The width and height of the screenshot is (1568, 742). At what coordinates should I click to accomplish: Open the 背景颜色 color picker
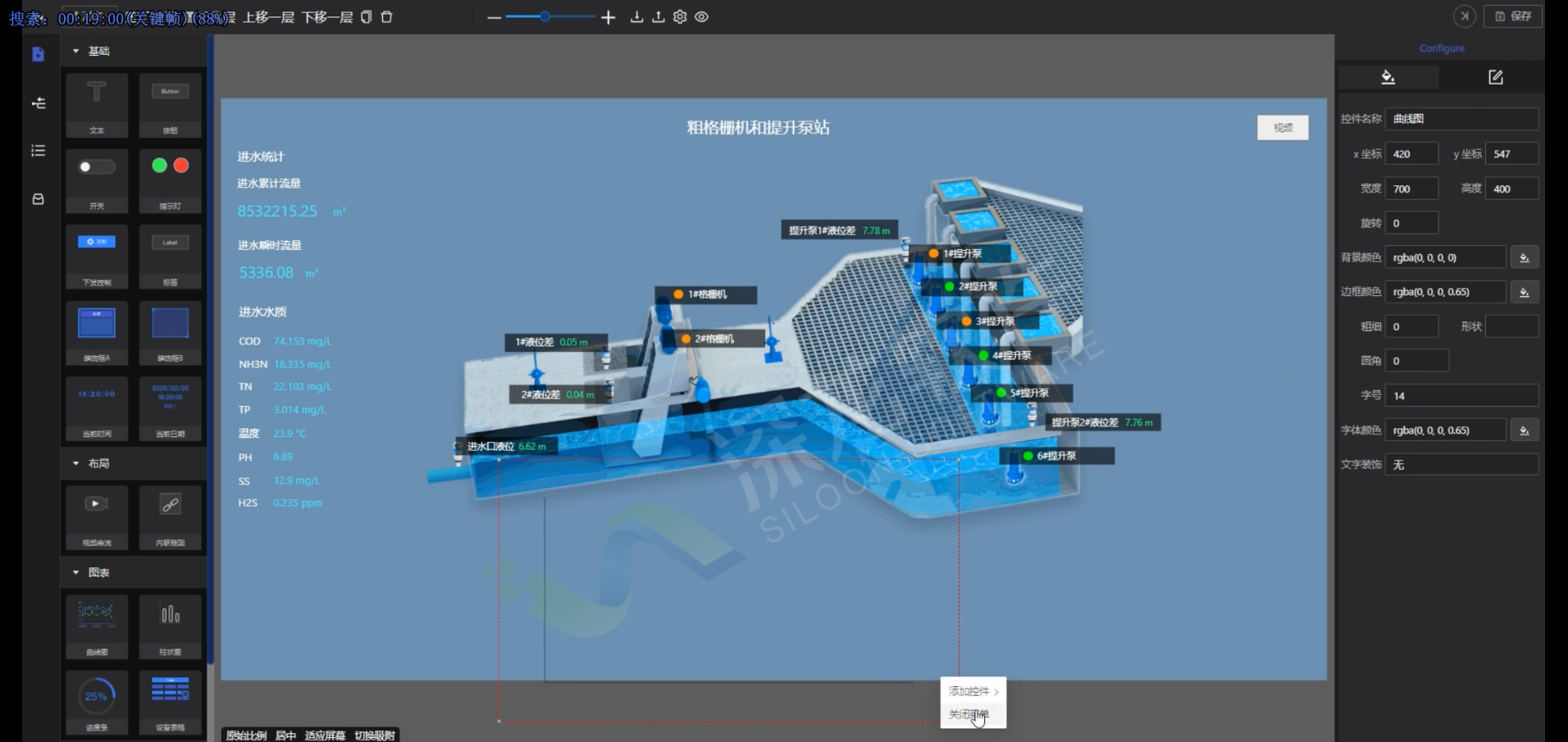click(x=1524, y=257)
